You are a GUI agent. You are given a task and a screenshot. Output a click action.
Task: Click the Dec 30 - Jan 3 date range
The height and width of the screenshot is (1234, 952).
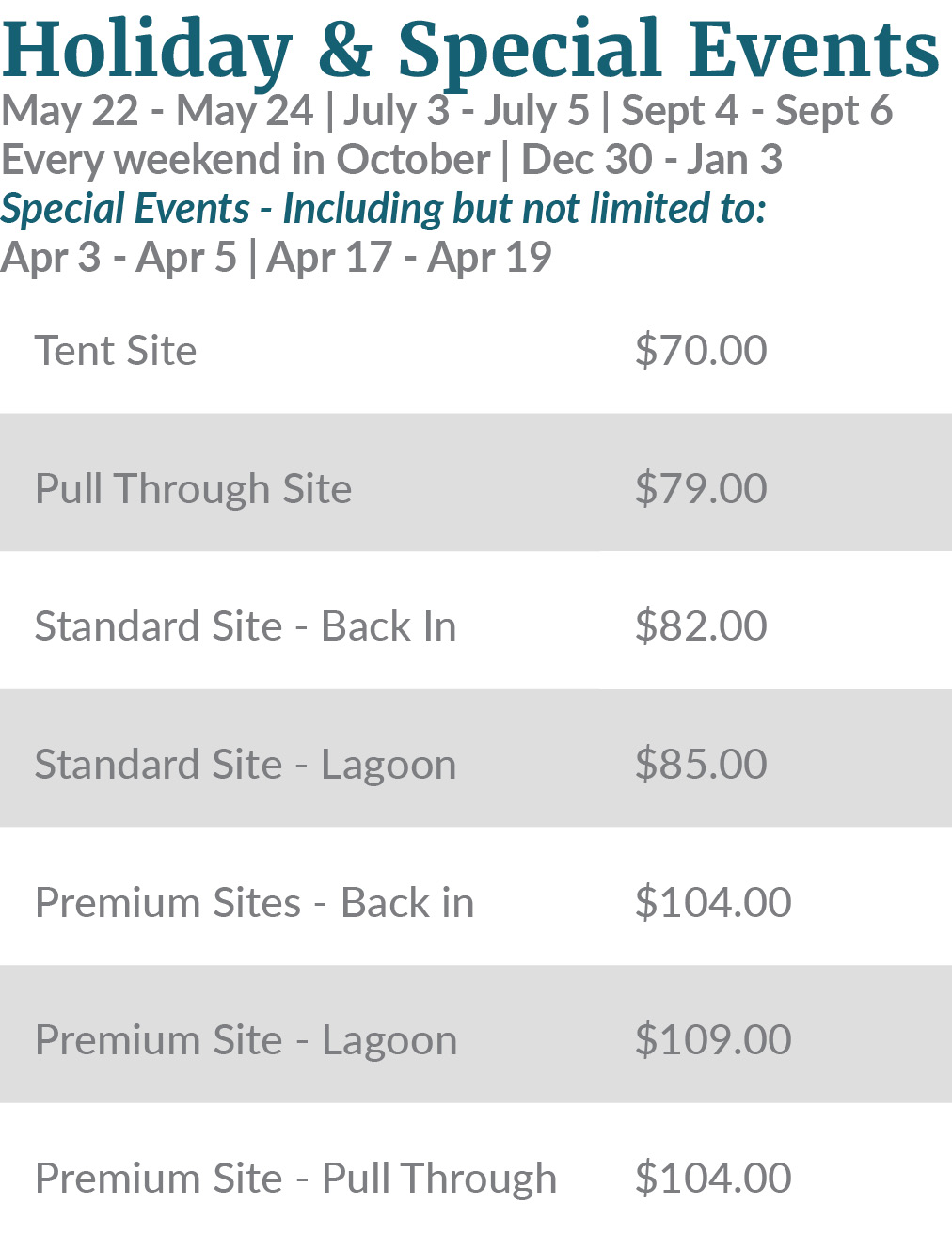(651, 160)
